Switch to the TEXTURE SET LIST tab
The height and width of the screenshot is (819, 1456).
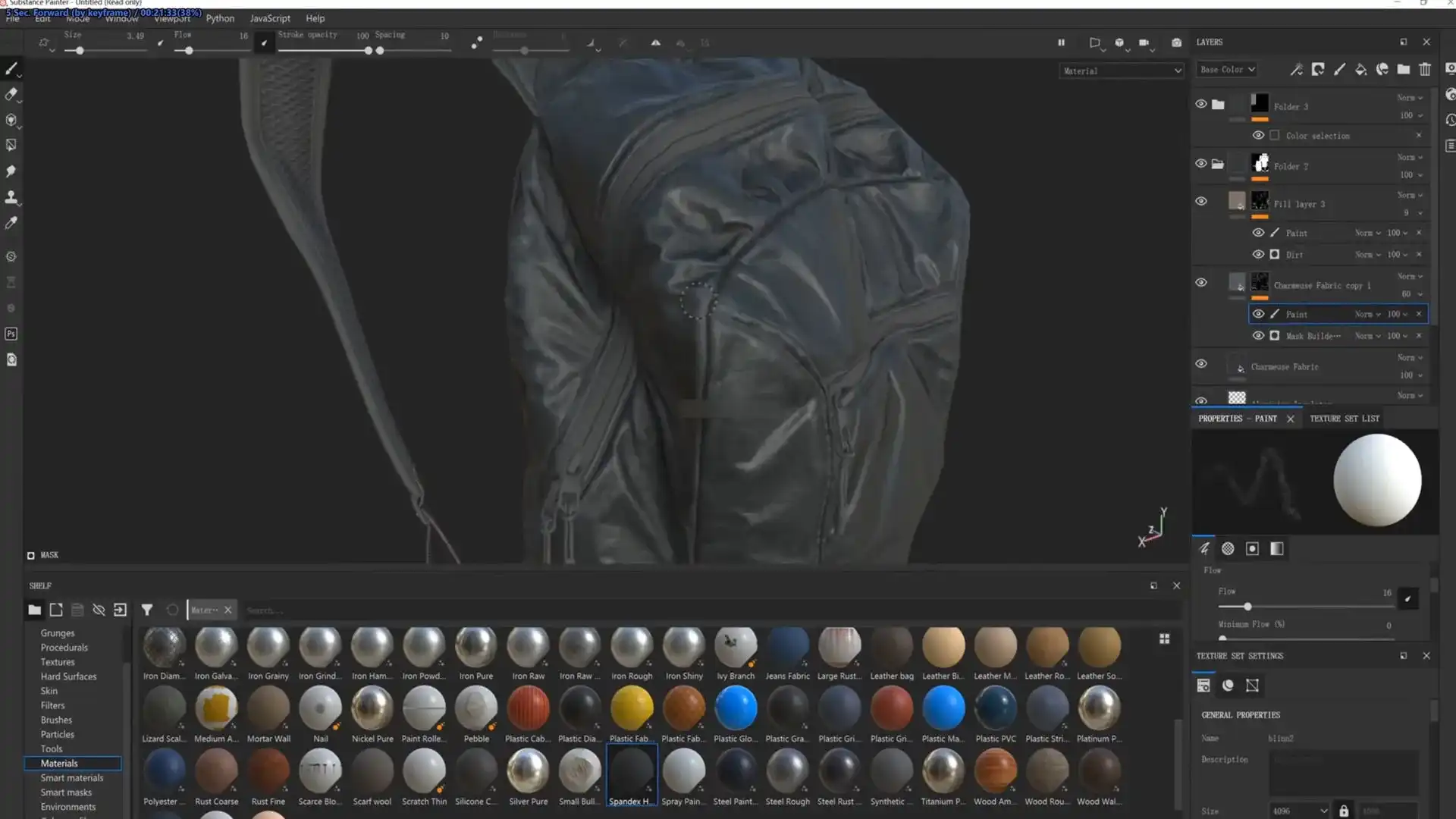click(x=1345, y=418)
